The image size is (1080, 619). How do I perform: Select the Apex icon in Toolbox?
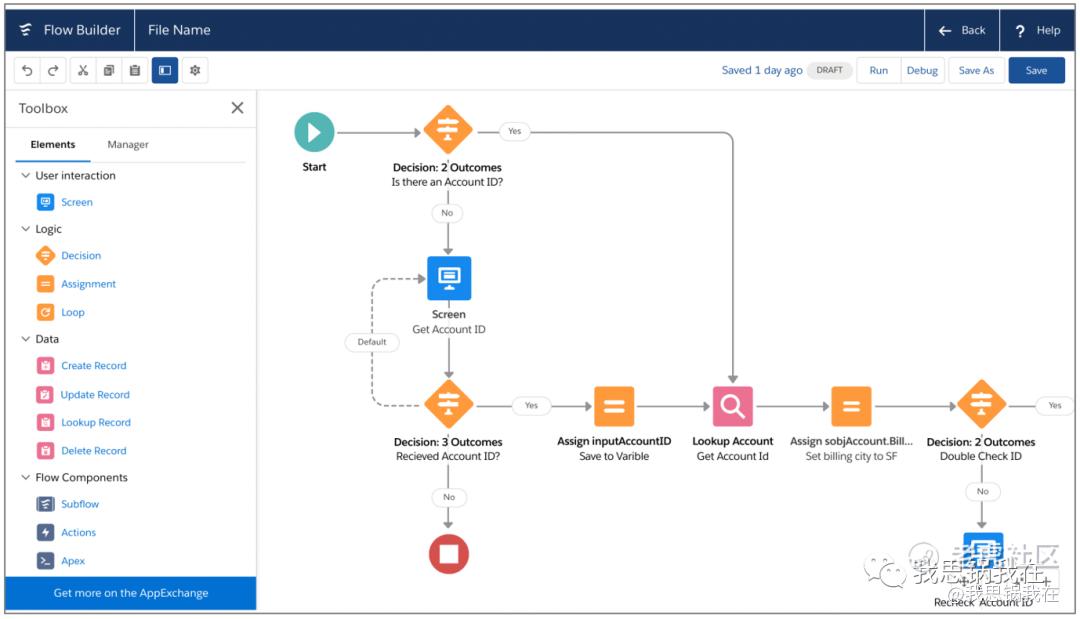45,560
